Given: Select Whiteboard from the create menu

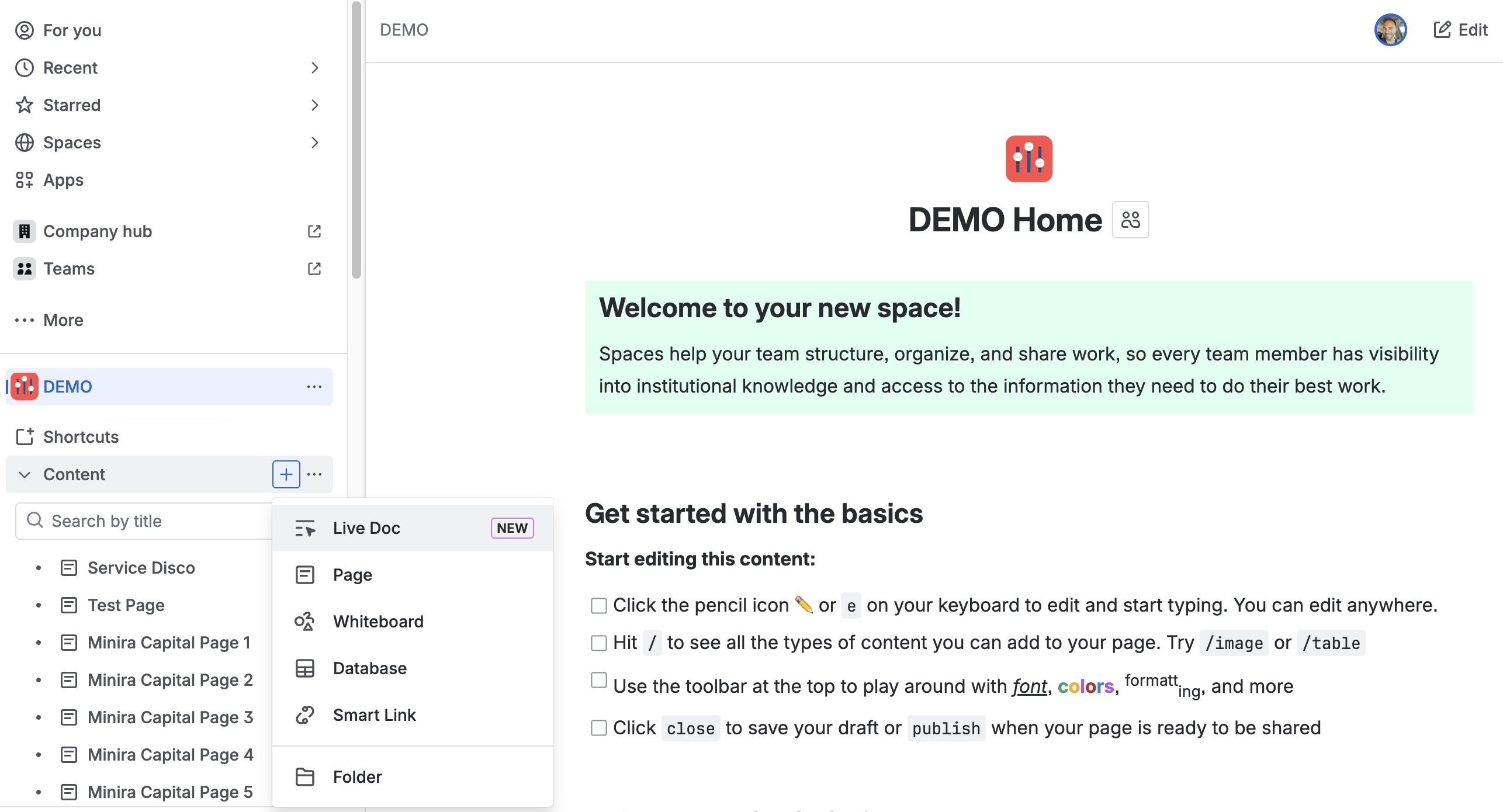Looking at the screenshot, I should coord(378,621).
